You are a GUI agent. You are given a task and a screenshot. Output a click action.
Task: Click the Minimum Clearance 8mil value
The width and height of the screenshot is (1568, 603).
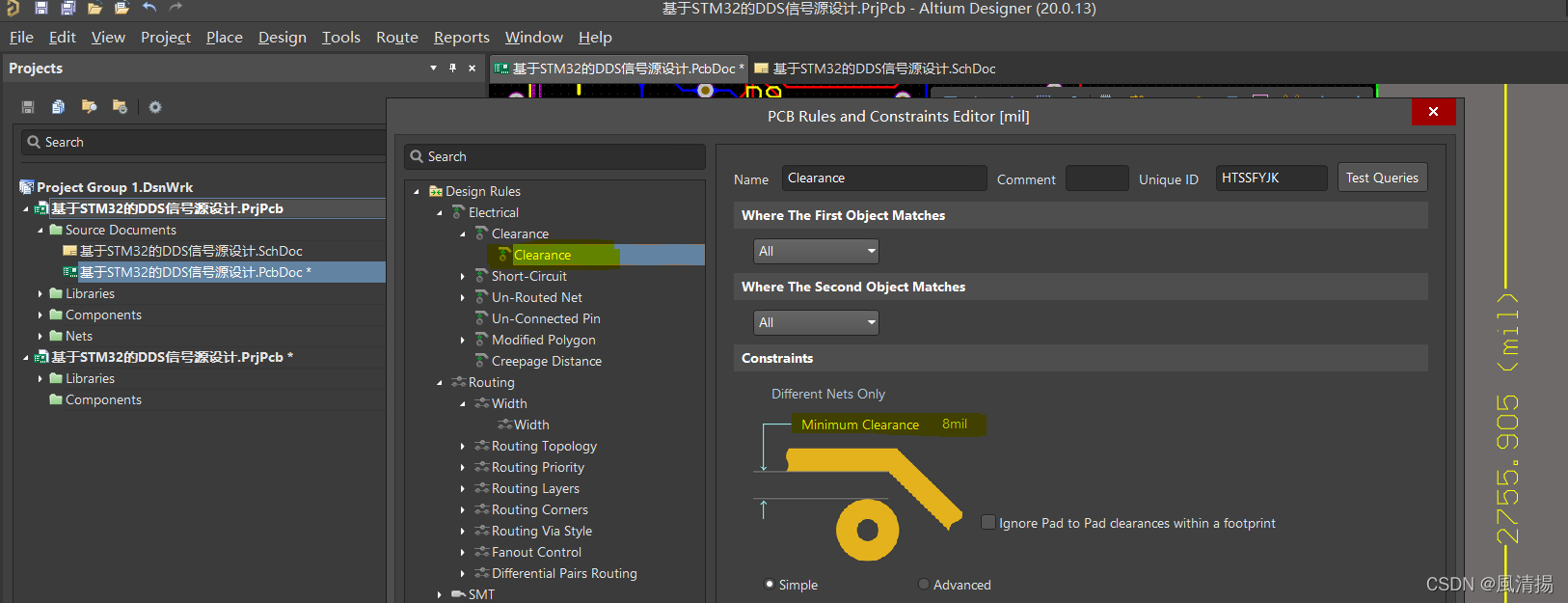(955, 424)
